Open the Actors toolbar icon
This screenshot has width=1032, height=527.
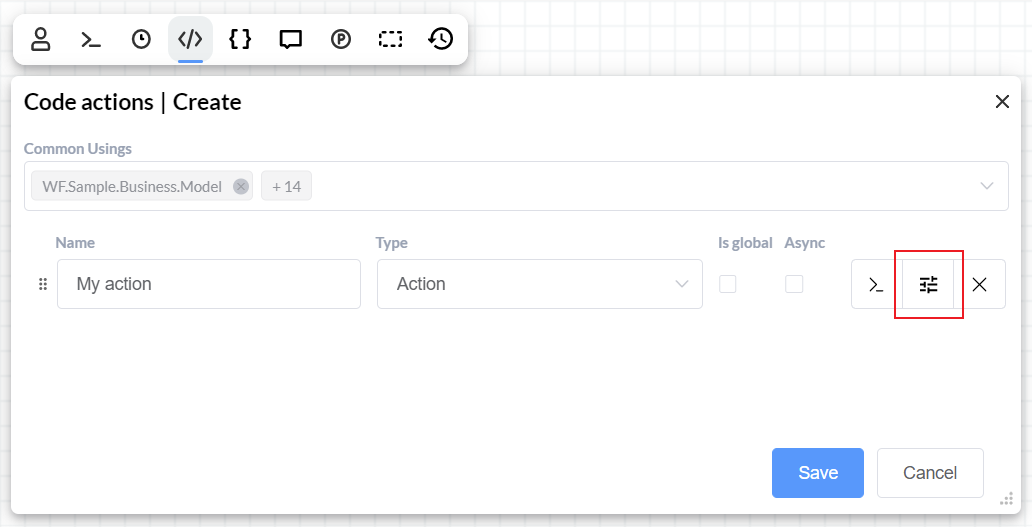[x=41, y=39]
